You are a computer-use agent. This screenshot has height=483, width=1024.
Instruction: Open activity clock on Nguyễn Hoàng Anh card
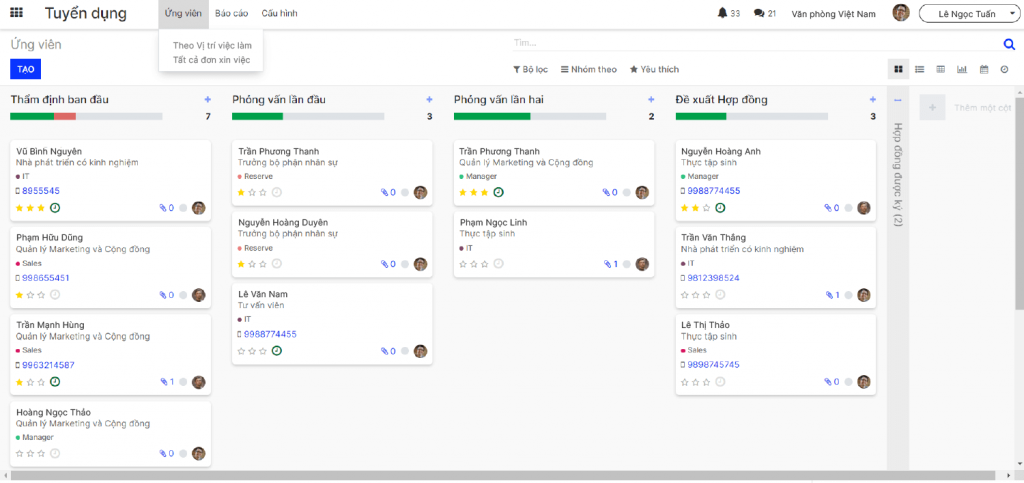(720, 208)
